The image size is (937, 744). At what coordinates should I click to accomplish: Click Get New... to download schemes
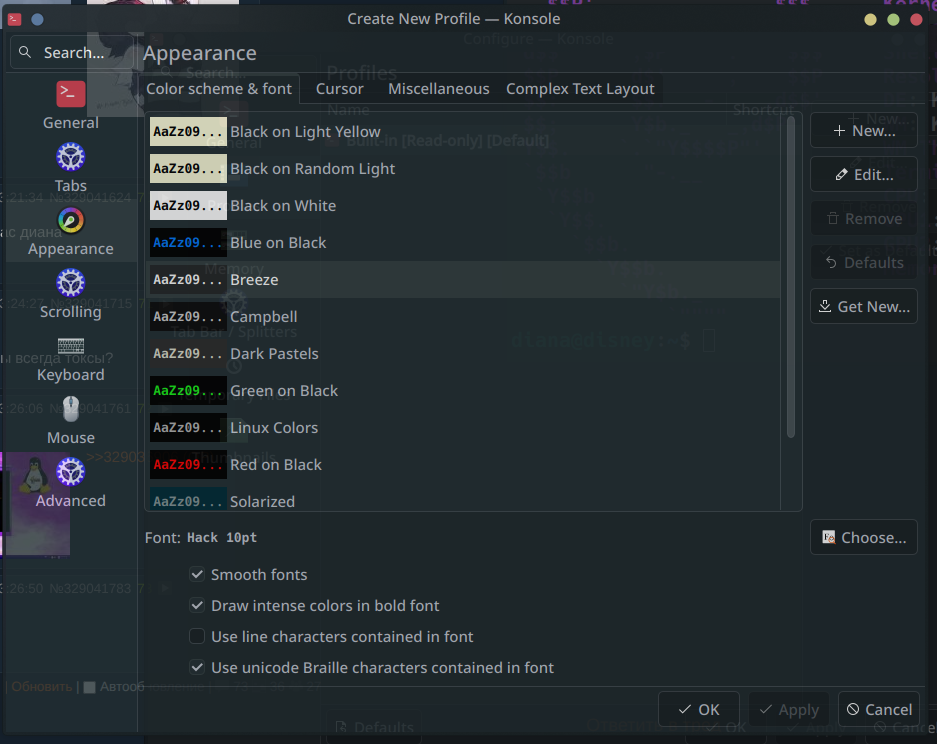[863, 307]
